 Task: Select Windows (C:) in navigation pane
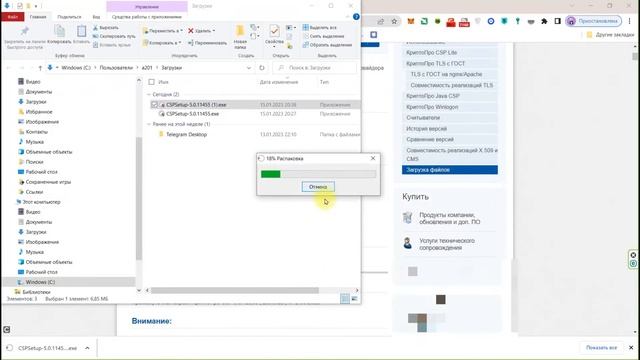point(40,282)
